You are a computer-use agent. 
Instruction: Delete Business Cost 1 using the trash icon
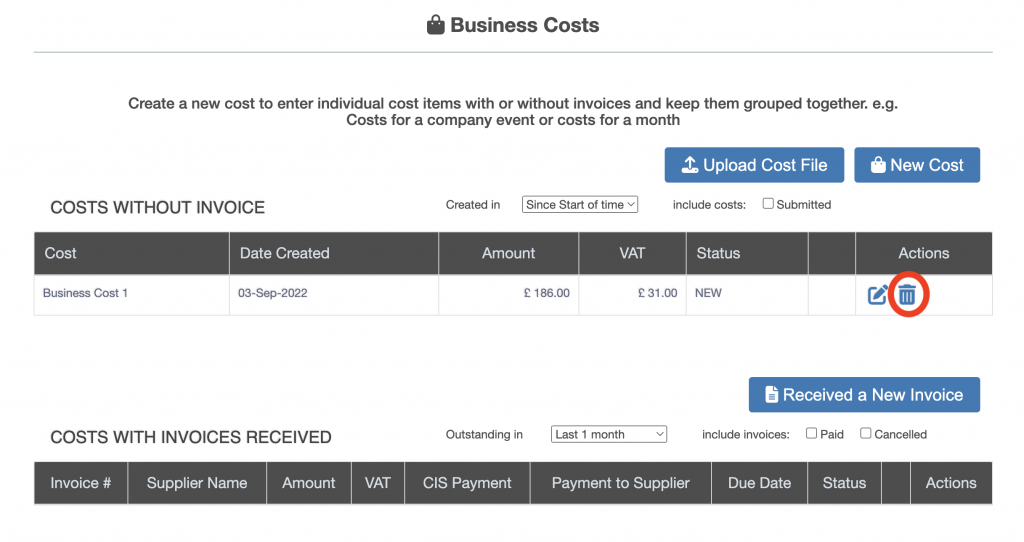coord(907,295)
